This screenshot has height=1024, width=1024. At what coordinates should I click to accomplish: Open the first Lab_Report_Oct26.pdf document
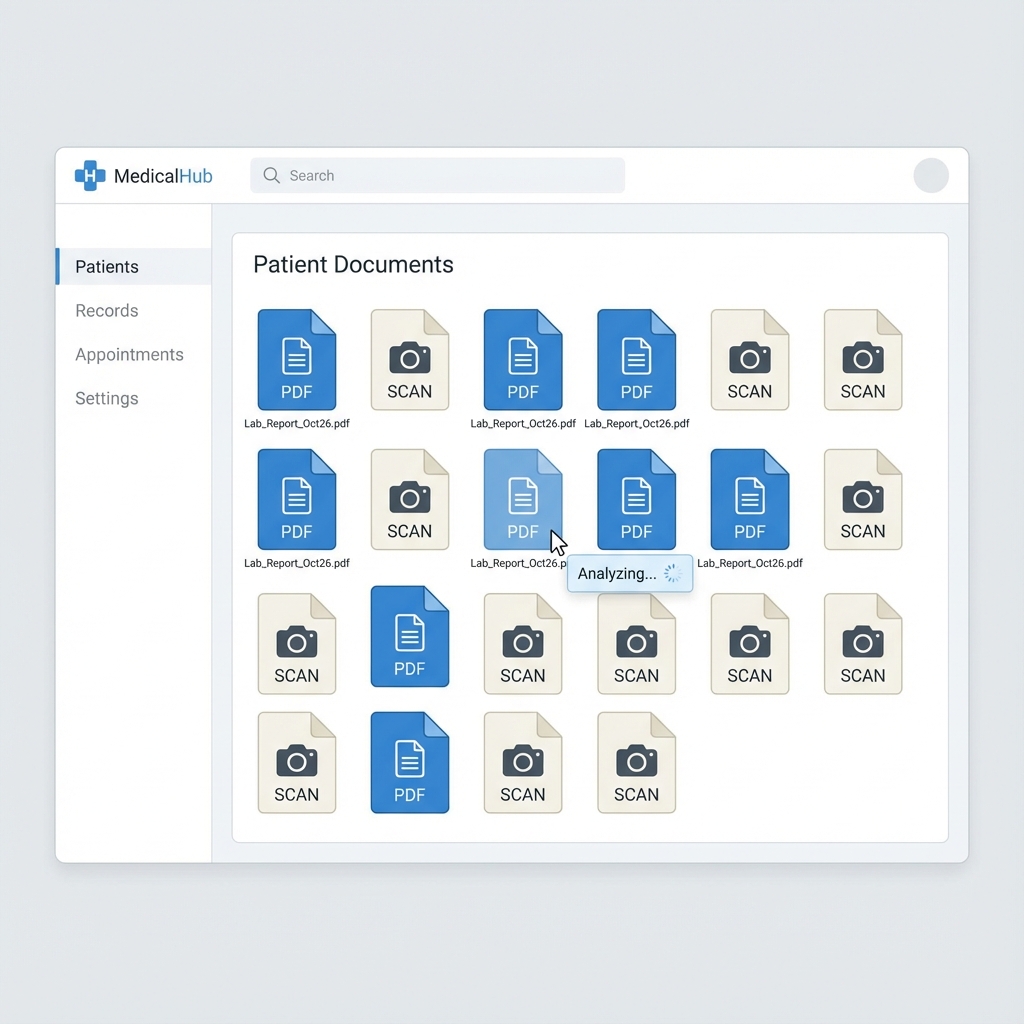[297, 360]
